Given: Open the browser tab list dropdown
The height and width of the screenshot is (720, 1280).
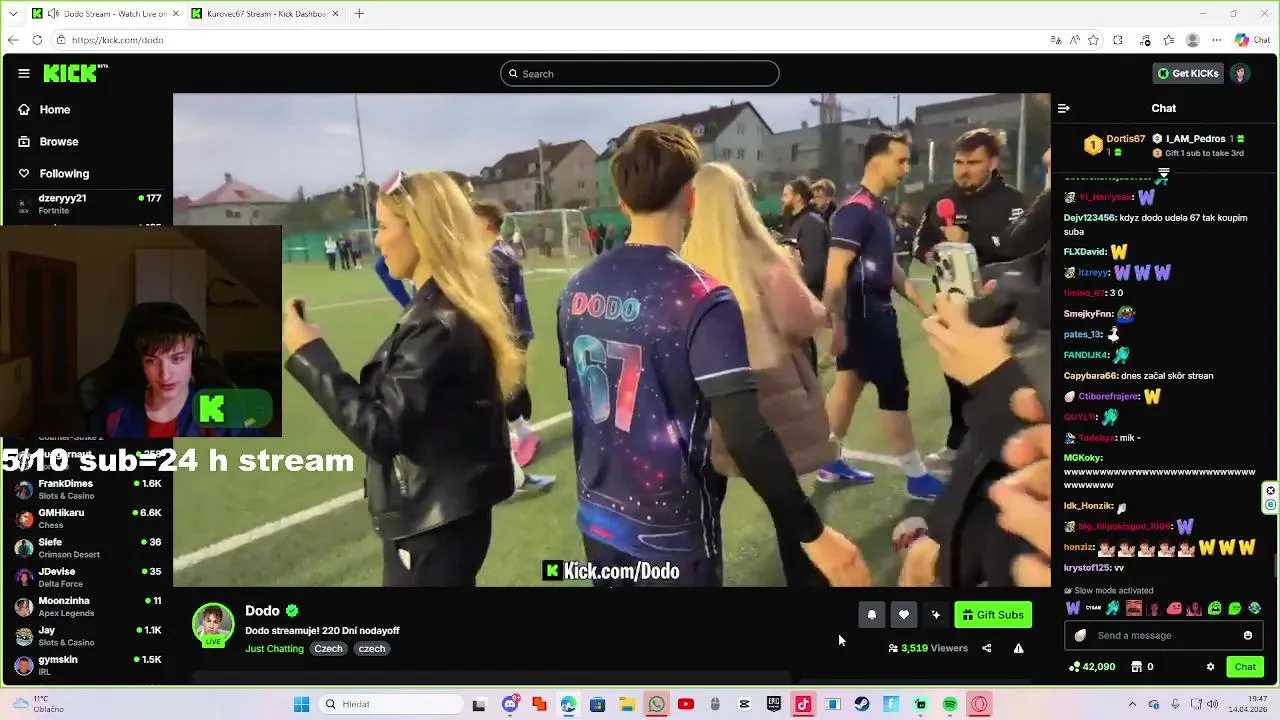Looking at the screenshot, I should point(12,13).
